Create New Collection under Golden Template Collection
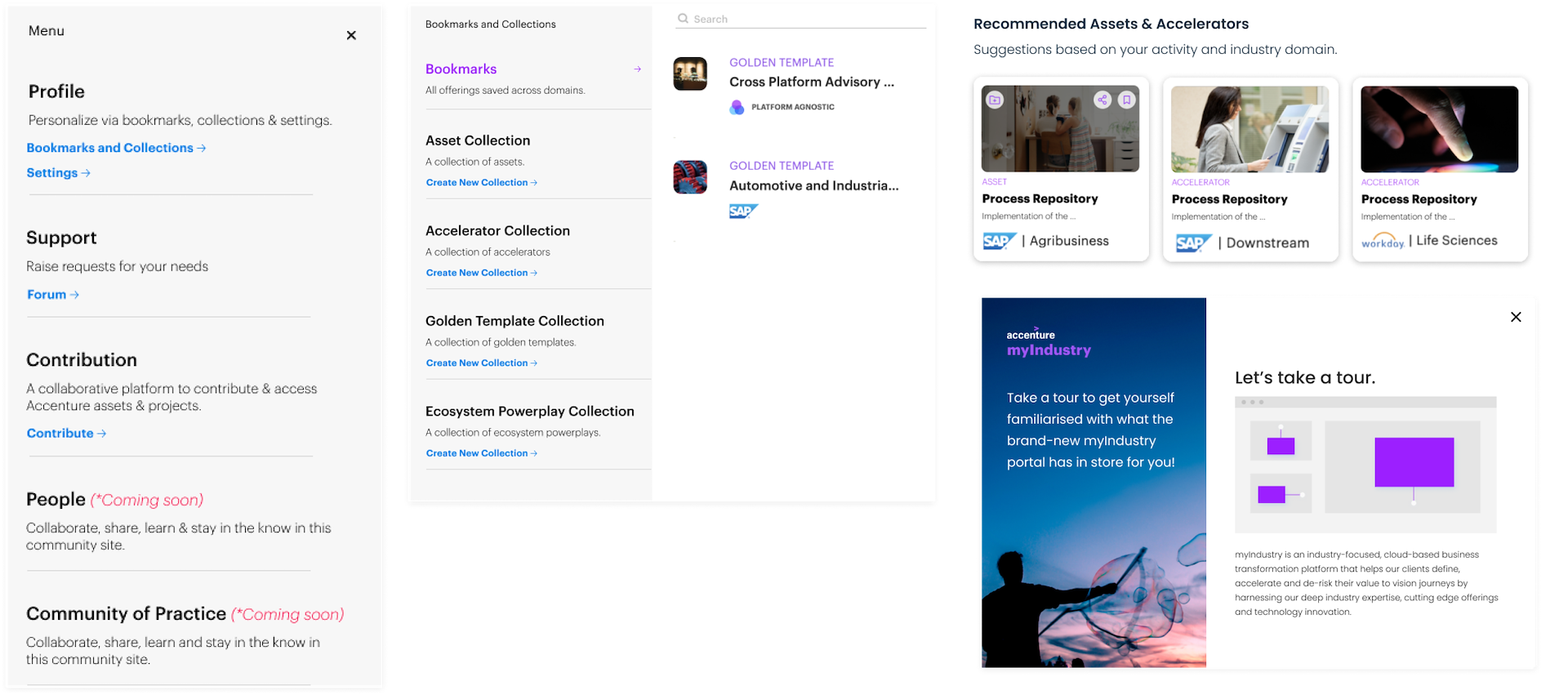1568x695 pixels. (x=482, y=363)
